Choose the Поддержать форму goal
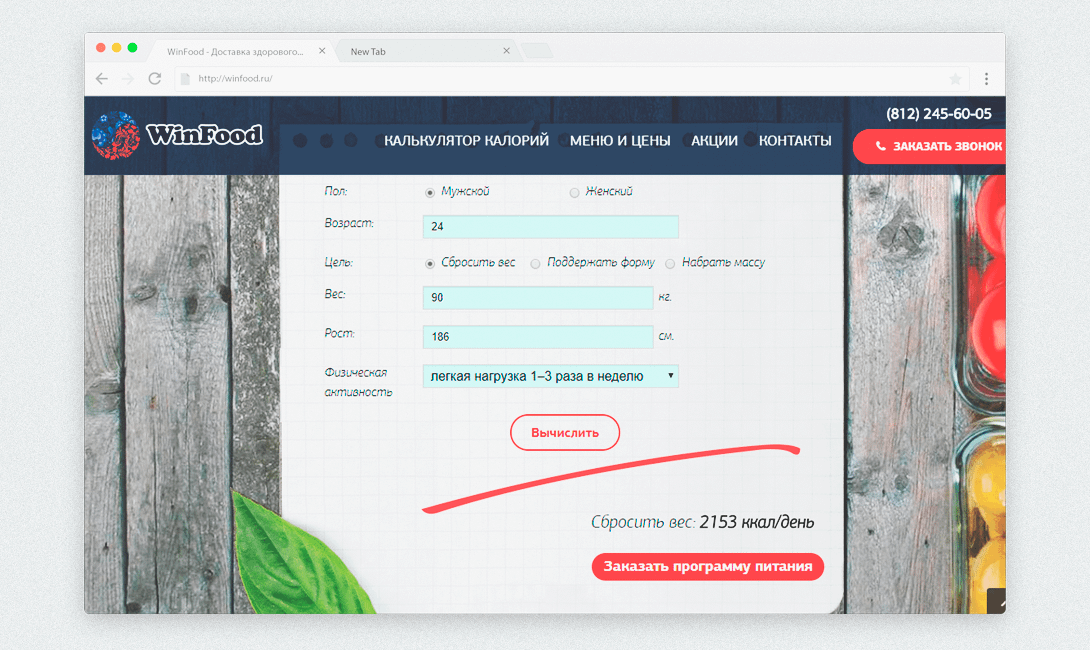The height and width of the screenshot is (650, 1090). (535, 263)
